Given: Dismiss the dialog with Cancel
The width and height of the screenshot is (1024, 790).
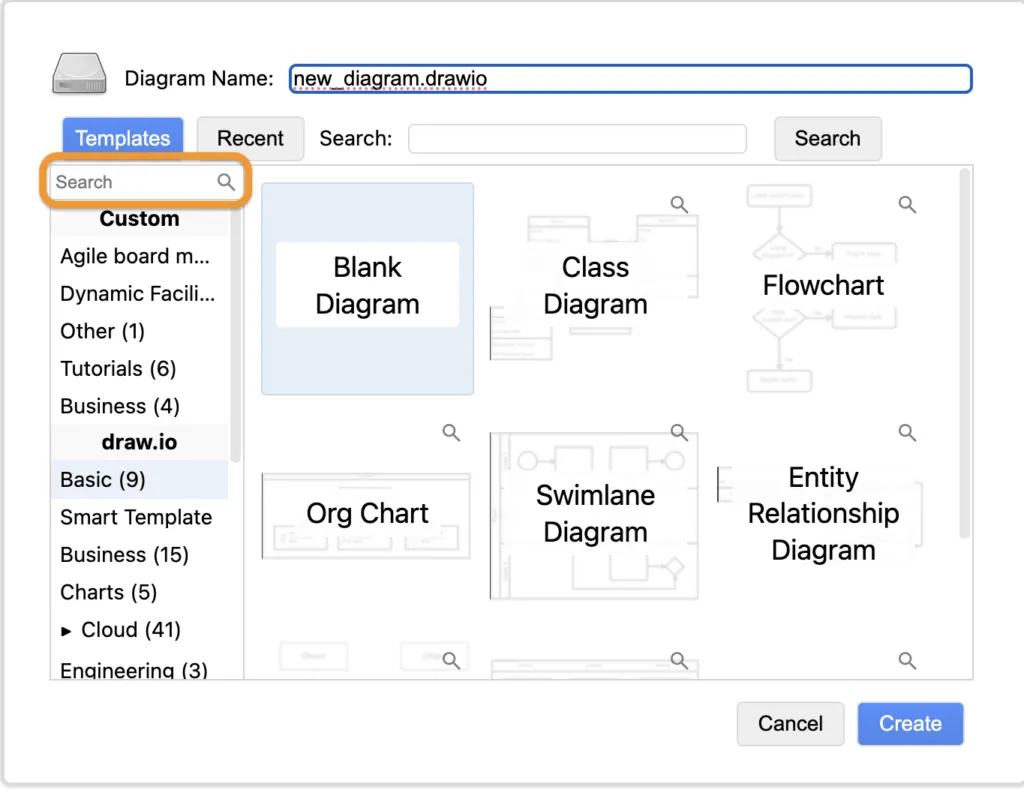Looking at the screenshot, I should 790,723.
